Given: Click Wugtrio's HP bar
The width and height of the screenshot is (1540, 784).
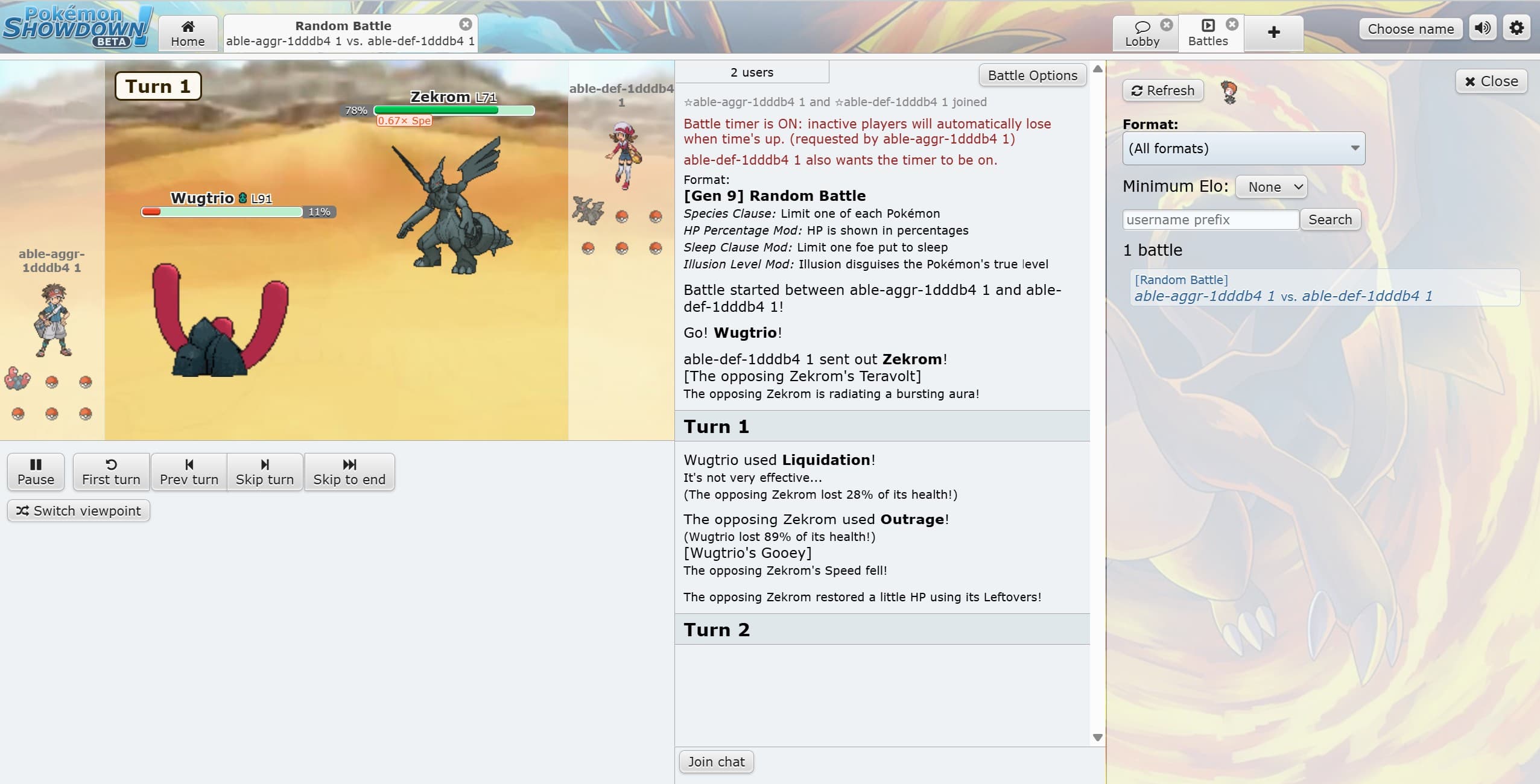Looking at the screenshot, I should point(222,212).
